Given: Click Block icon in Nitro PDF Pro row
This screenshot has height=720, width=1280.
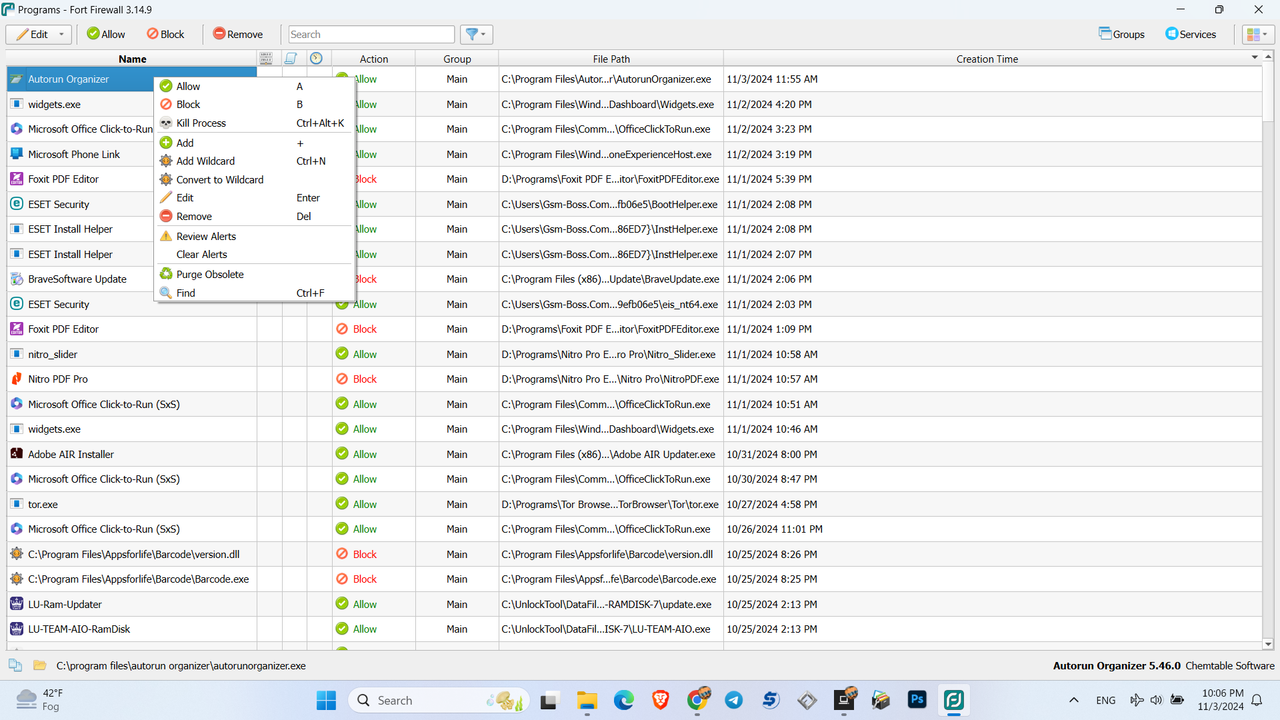Looking at the screenshot, I should pos(342,379).
